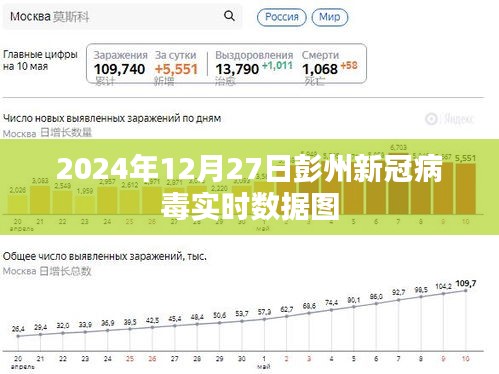Click the line chart point 42,5
This screenshot has height=374, width=499.
click(x=152, y=327)
